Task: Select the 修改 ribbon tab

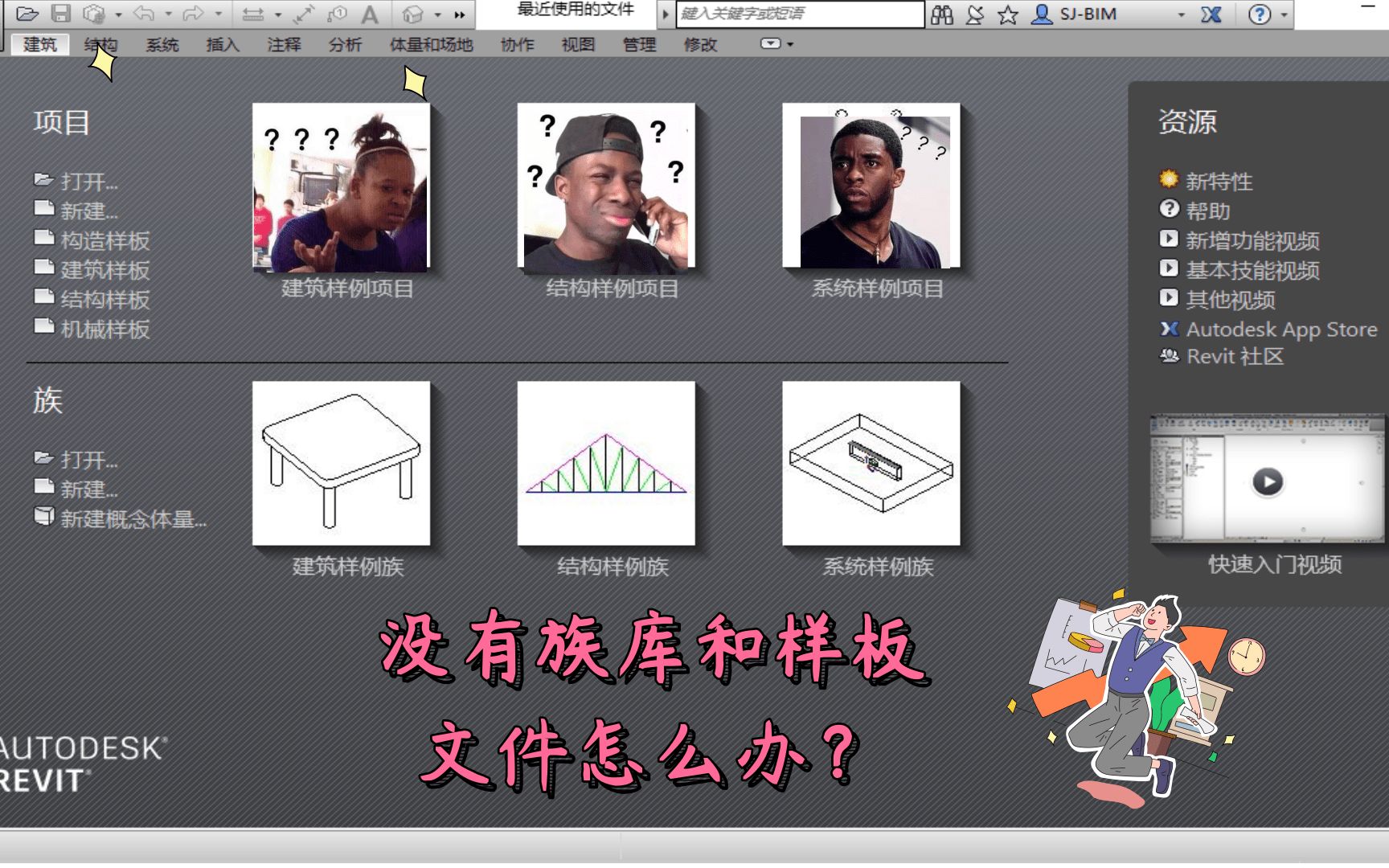Action: pyautogui.click(x=700, y=44)
